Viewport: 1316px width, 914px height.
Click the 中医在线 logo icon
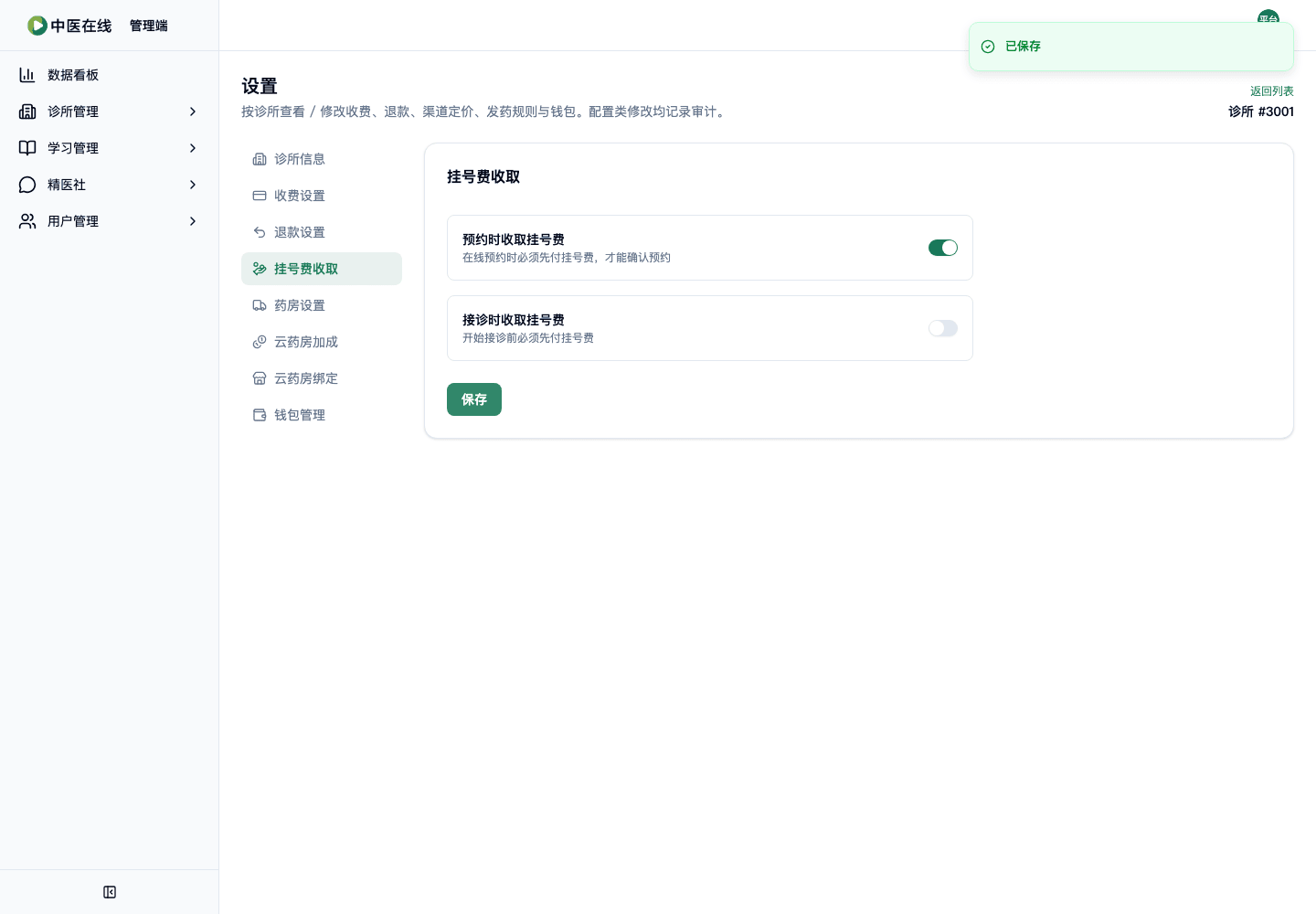37,26
